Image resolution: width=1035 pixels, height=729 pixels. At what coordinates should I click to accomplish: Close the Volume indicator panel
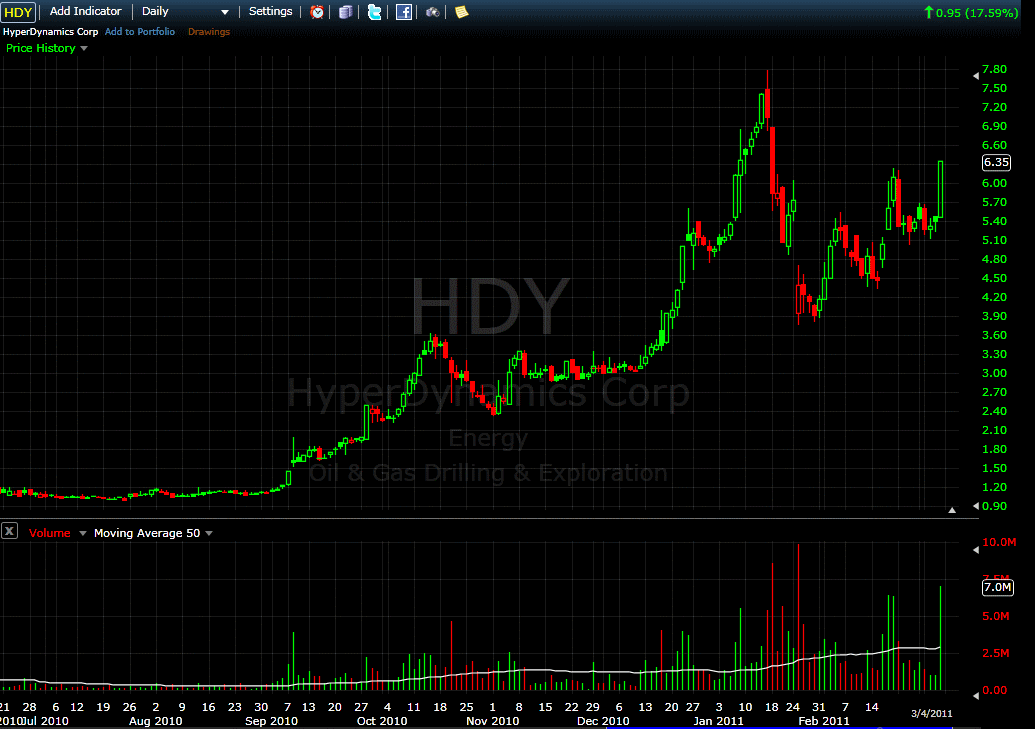[x=9, y=531]
